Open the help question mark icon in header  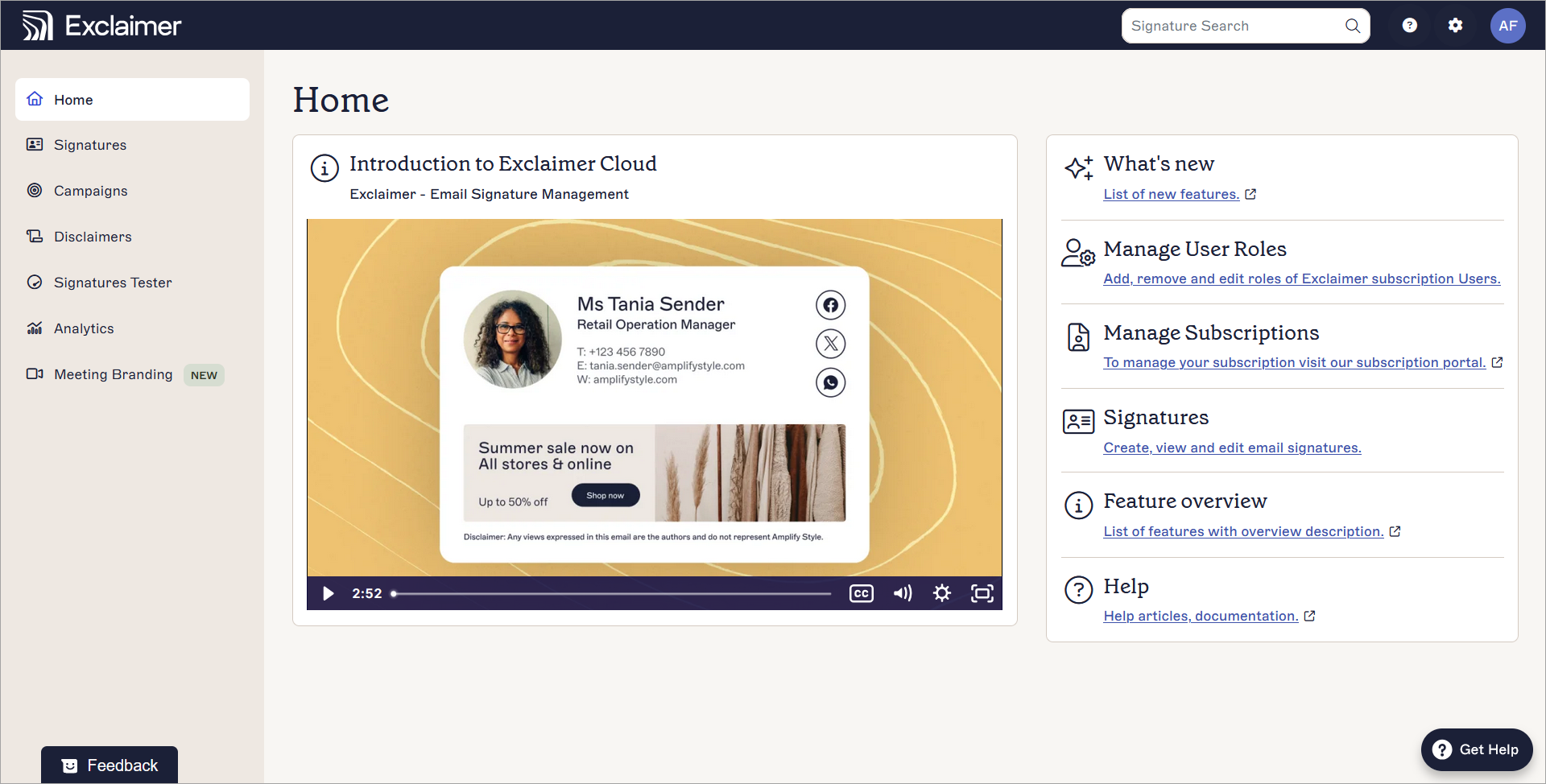1409,26
